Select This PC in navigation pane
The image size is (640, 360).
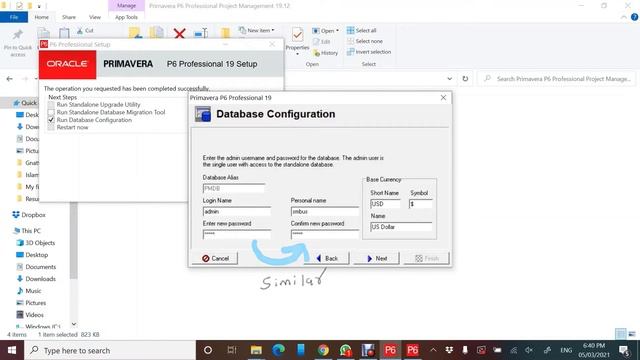(27, 231)
